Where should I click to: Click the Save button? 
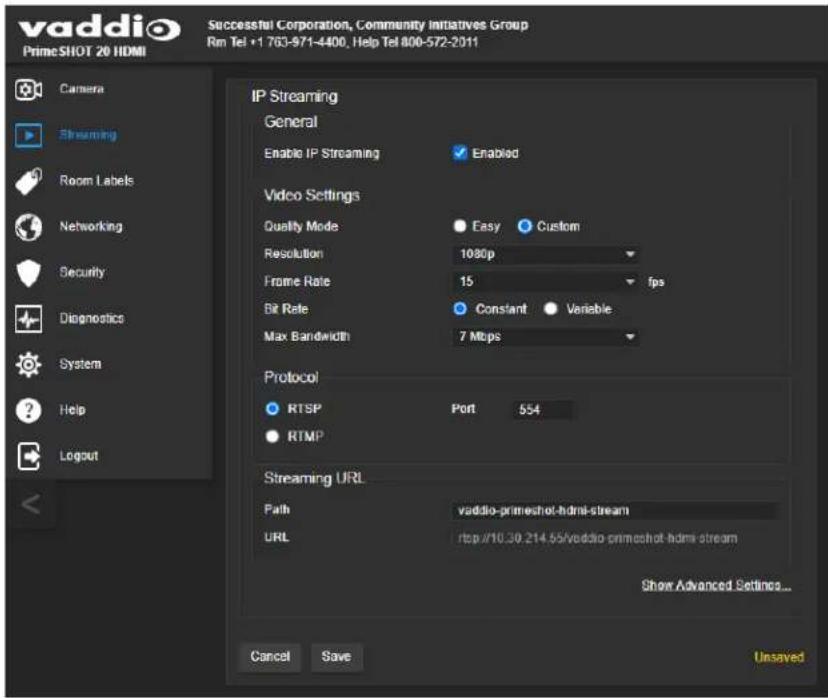[336, 656]
